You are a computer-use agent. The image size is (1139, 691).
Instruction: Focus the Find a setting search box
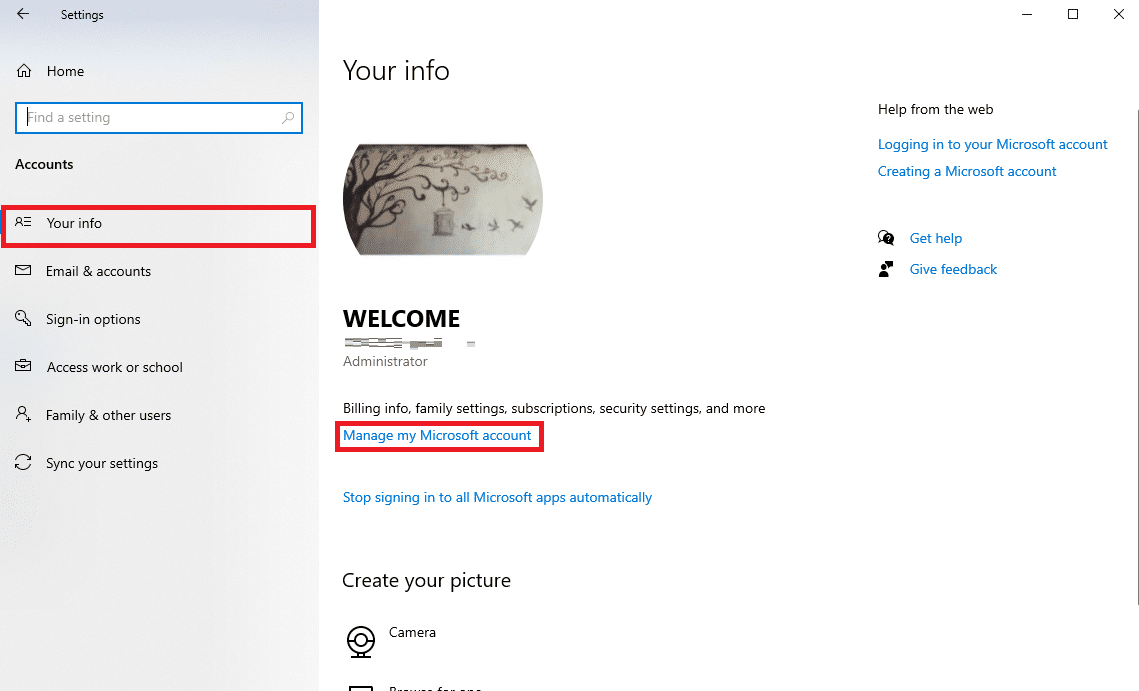(158, 118)
